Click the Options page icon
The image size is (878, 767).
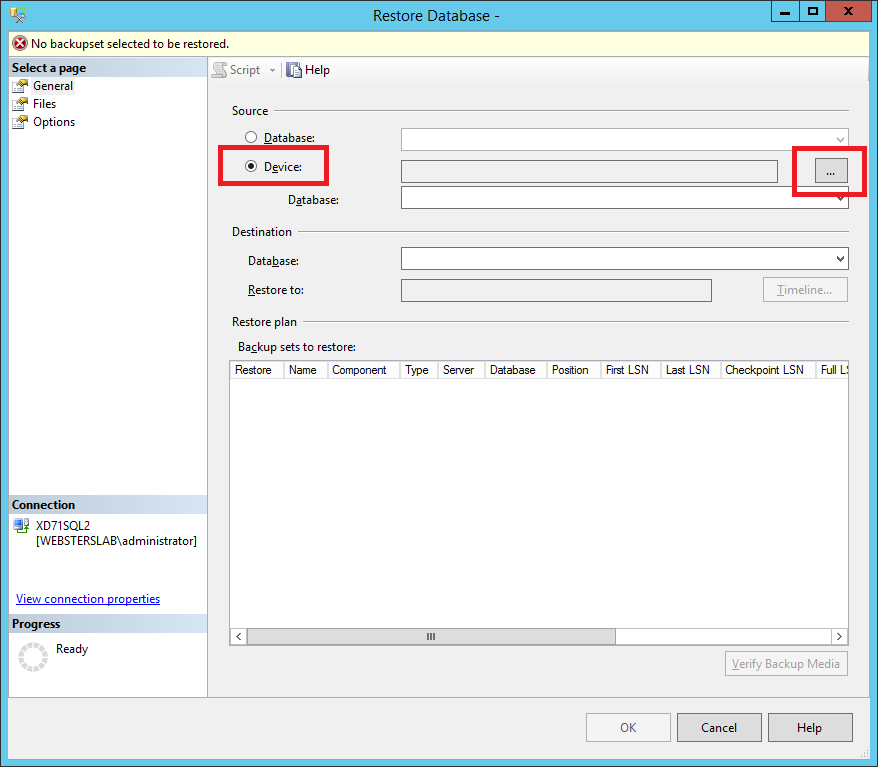[x=20, y=122]
